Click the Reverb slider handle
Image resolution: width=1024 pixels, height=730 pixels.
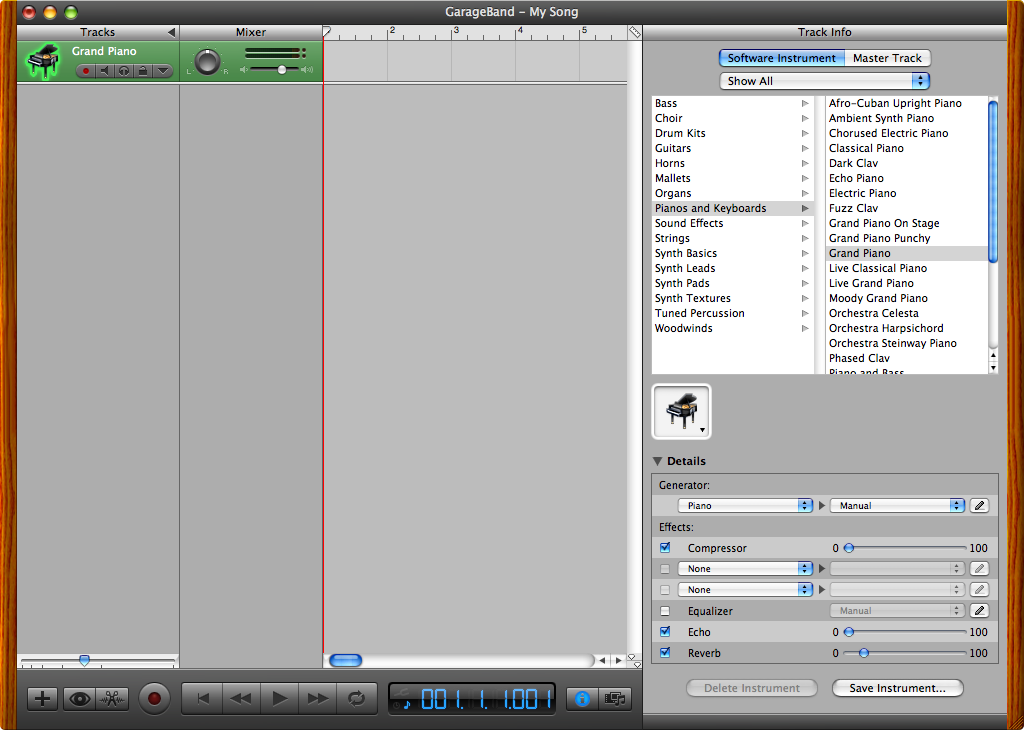[863, 653]
